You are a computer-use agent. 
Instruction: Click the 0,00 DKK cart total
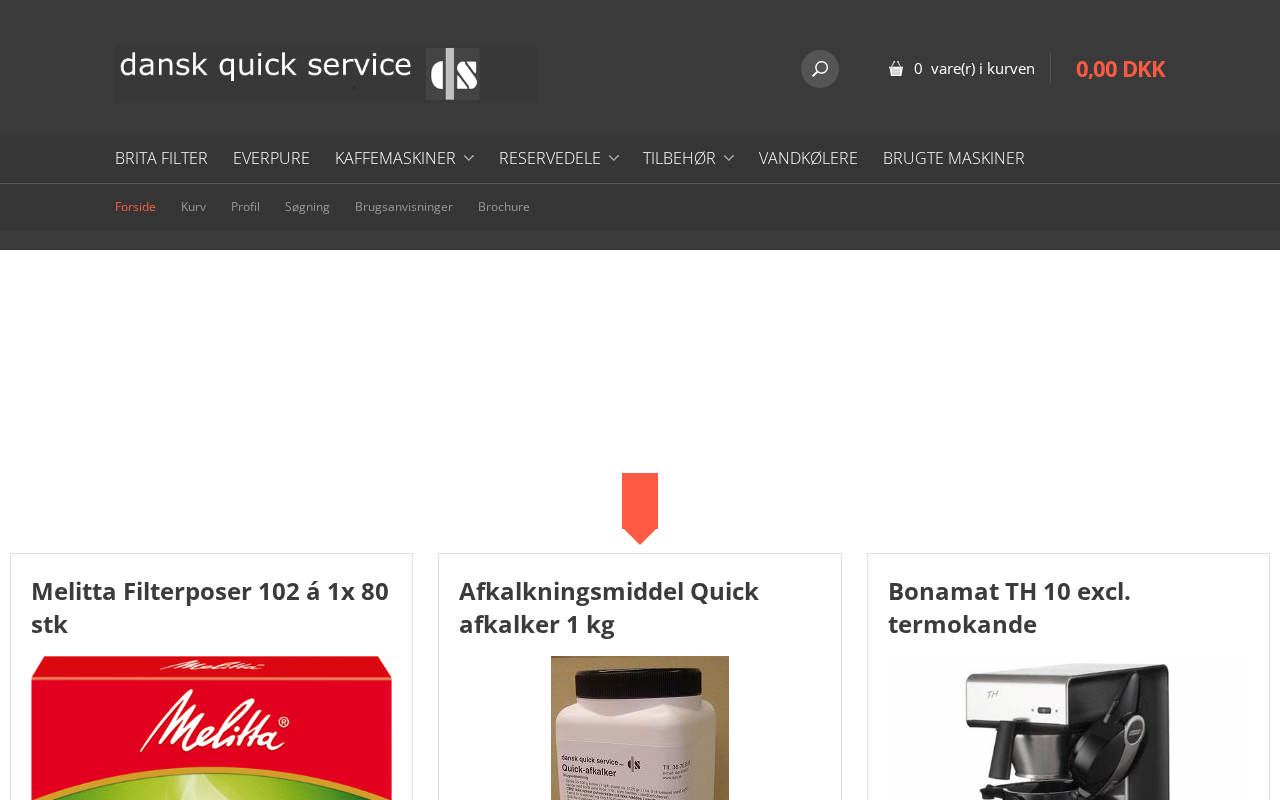click(1120, 69)
